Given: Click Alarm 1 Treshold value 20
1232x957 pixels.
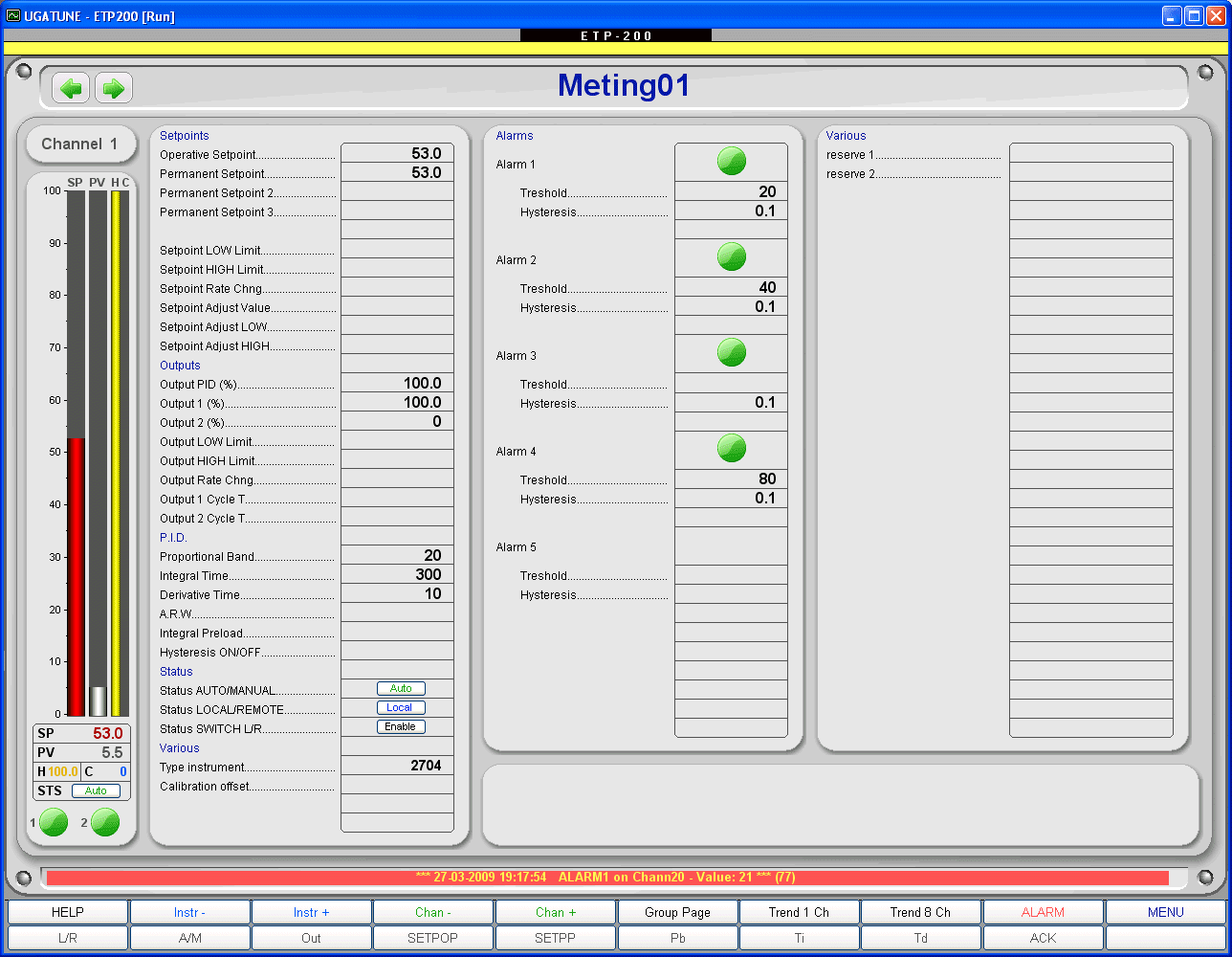Looking at the screenshot, I should (731, 191).
